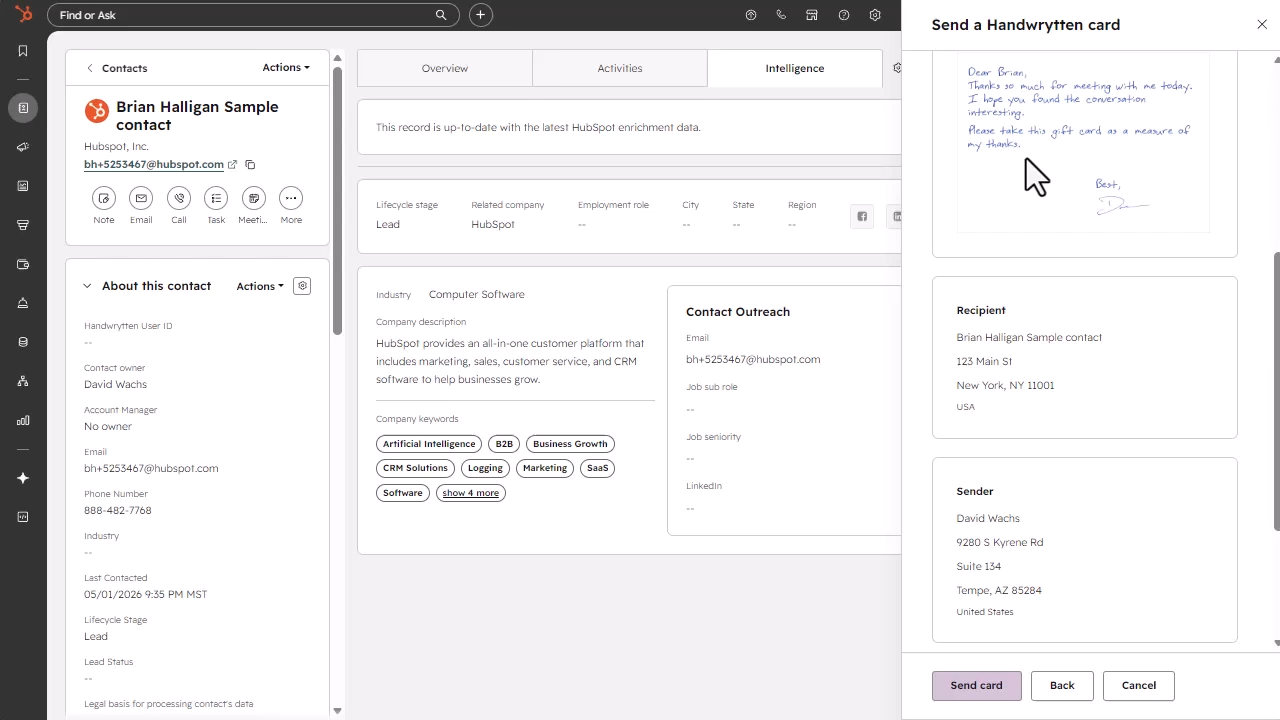The width and height of the screenshot is (1280, 720).
Task: Click the plus create button
Action: (x=481, y=15)
